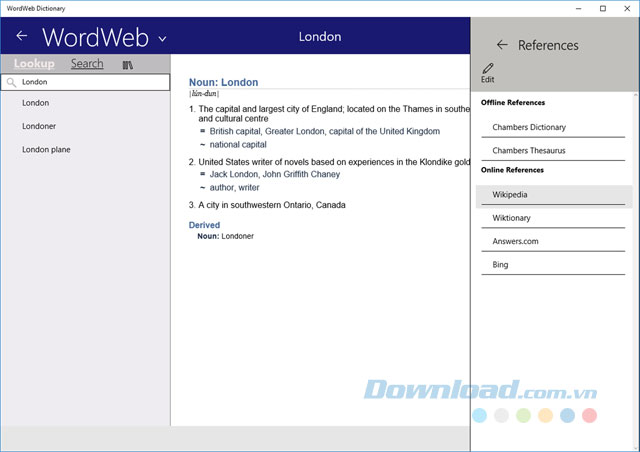The image size is (640, 452).
Task: Open the national capital link
Action: point(238,145)
